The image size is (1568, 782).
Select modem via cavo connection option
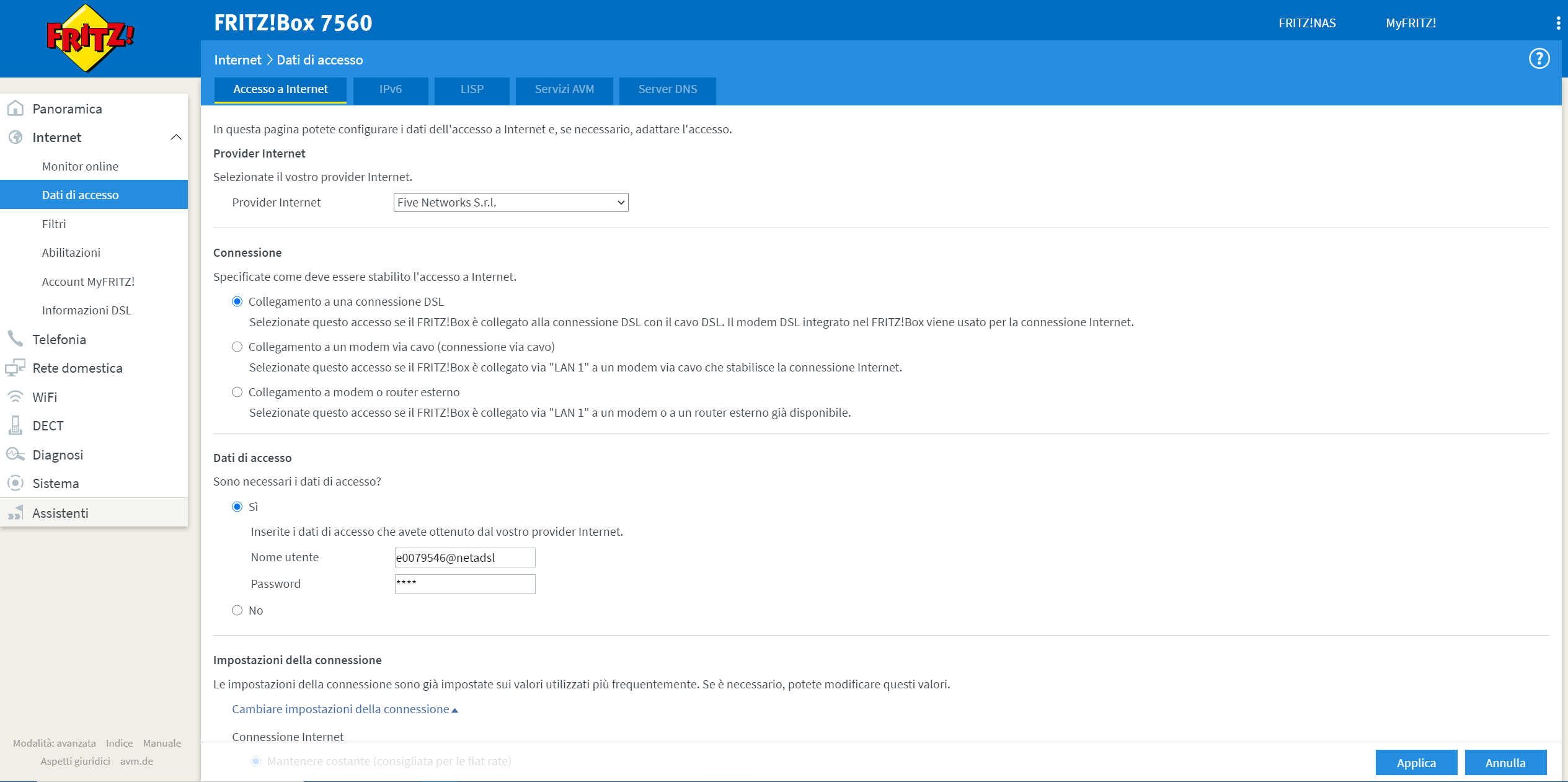[237, 347]
